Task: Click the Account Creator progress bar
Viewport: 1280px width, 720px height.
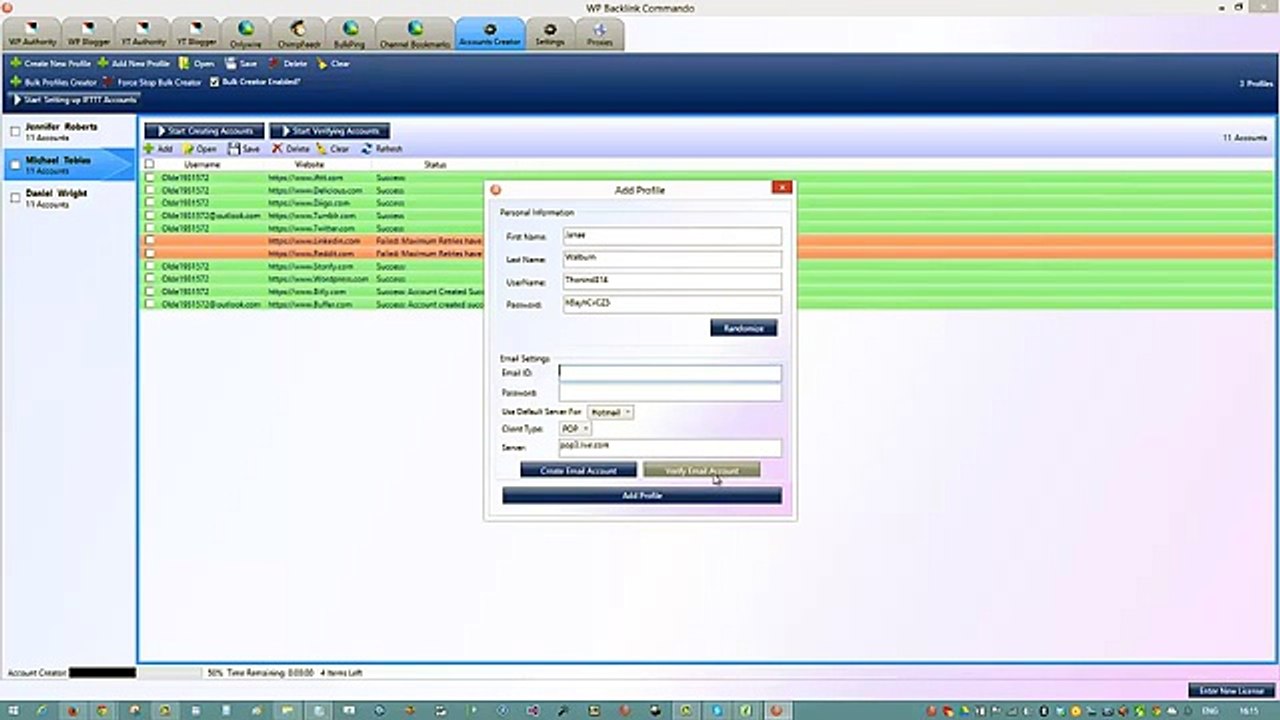Action: coord(102,673)
